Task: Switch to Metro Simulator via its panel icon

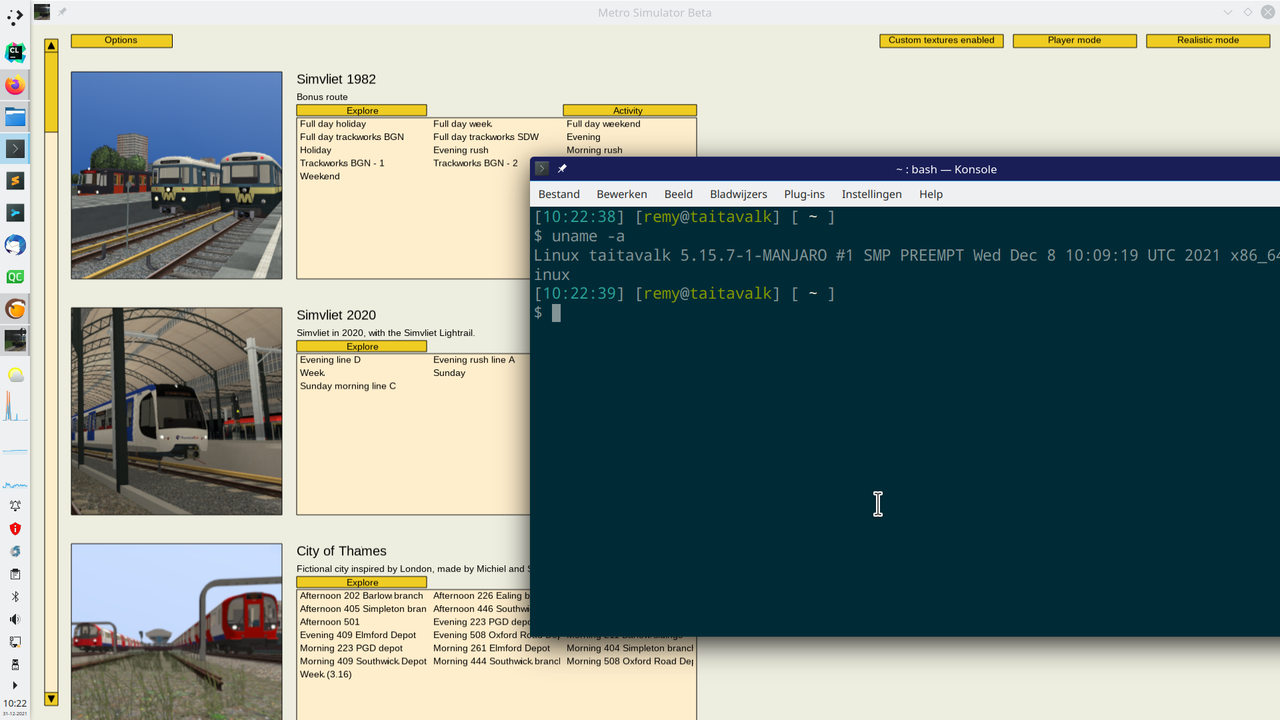Action: [15, 341]
